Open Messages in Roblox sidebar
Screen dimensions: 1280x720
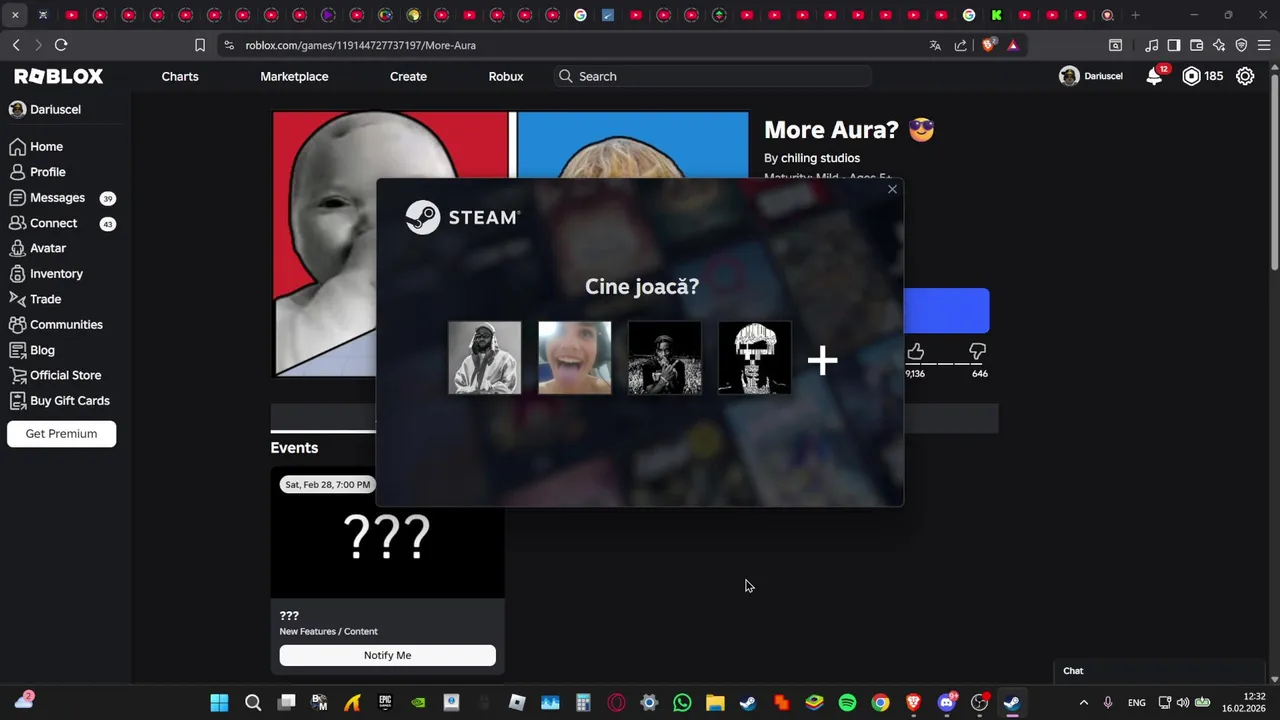click(57, 198)
